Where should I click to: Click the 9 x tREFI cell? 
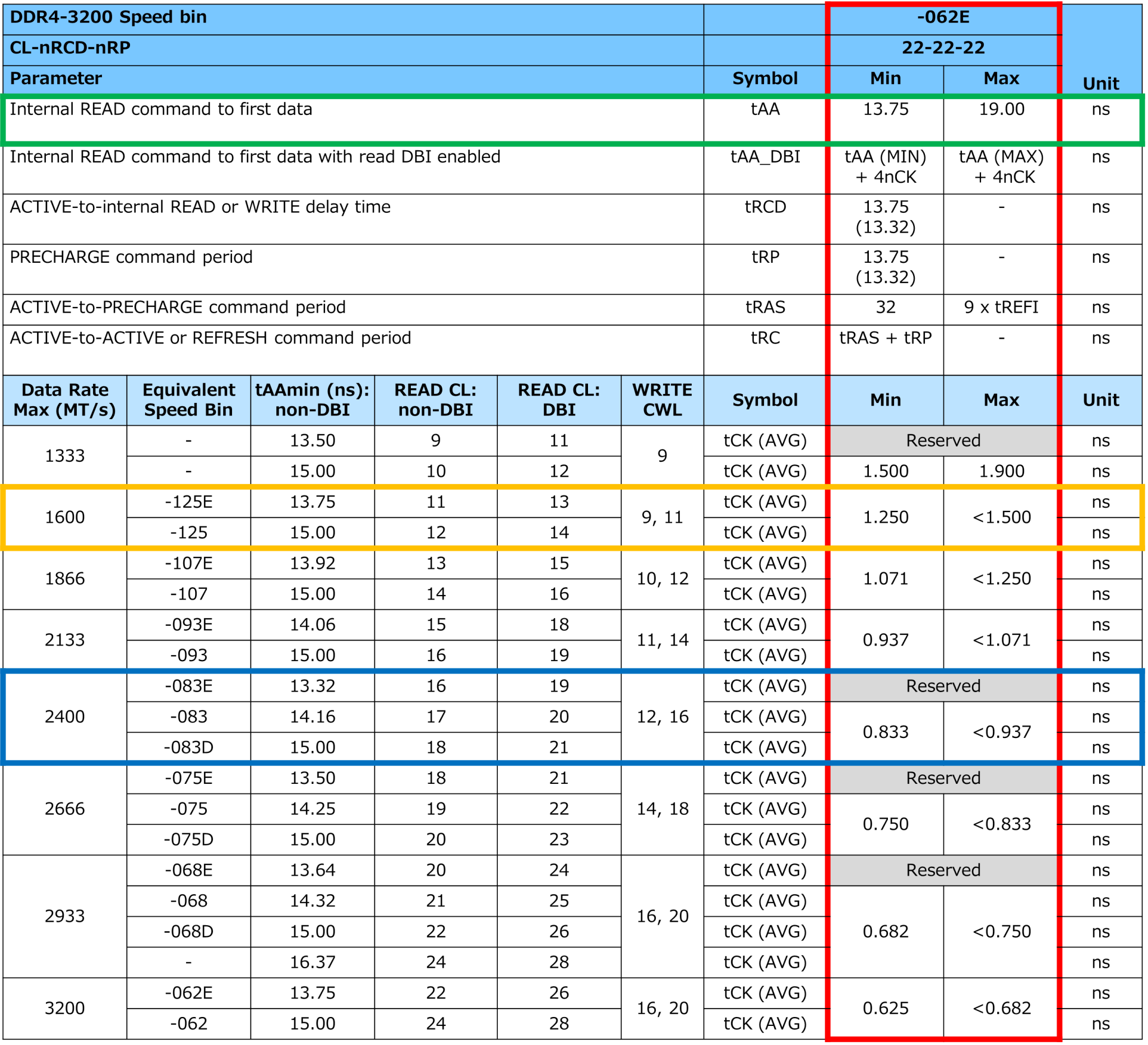click(1001, 308)
